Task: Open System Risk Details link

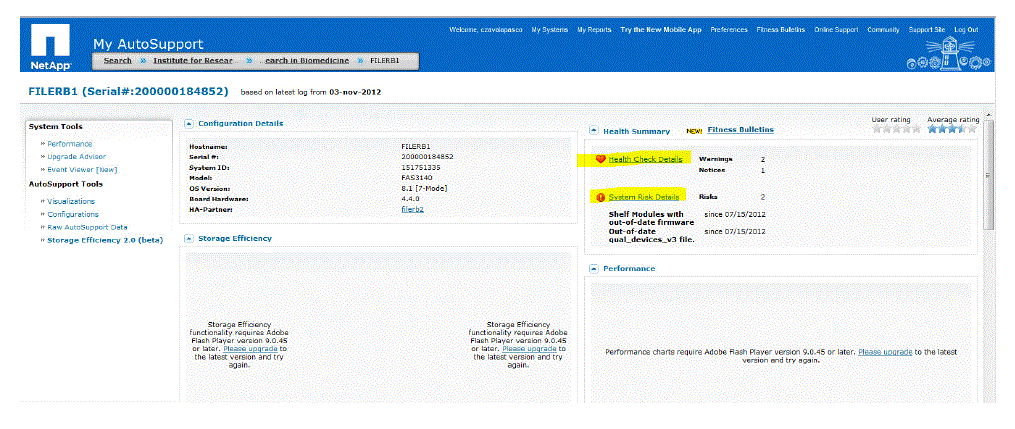Action: [644, 197]
